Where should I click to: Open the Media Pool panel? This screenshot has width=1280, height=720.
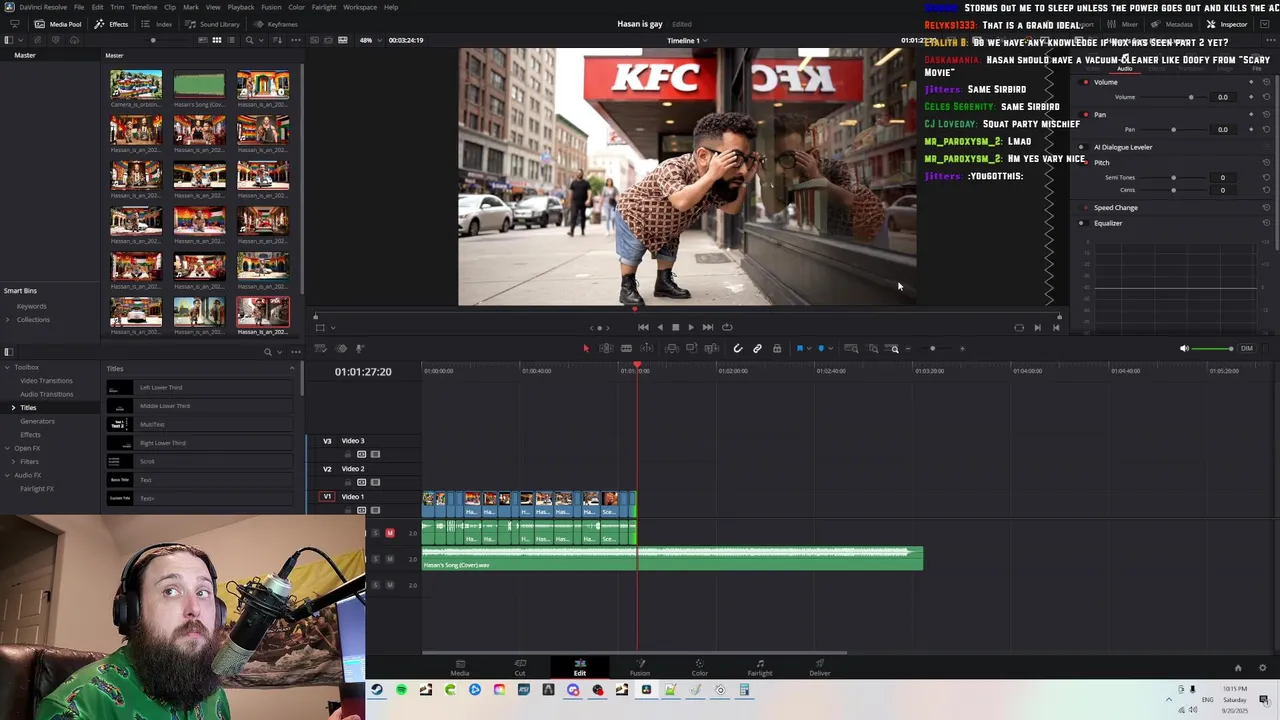(59, 24)
